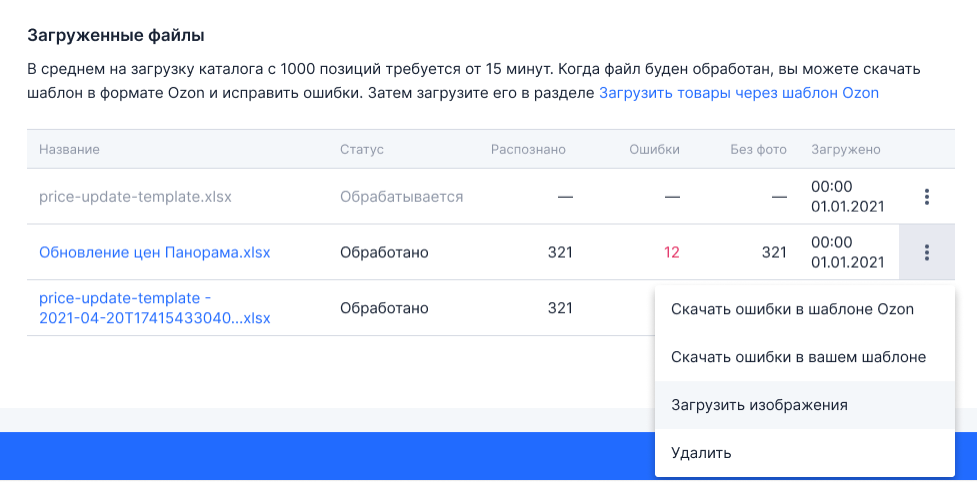The height and width of the screenshot is (482, 977).
Task: Click the three-dot menu for Обновление цен Панорама.xlsx
Action: [x=927, y=252]
